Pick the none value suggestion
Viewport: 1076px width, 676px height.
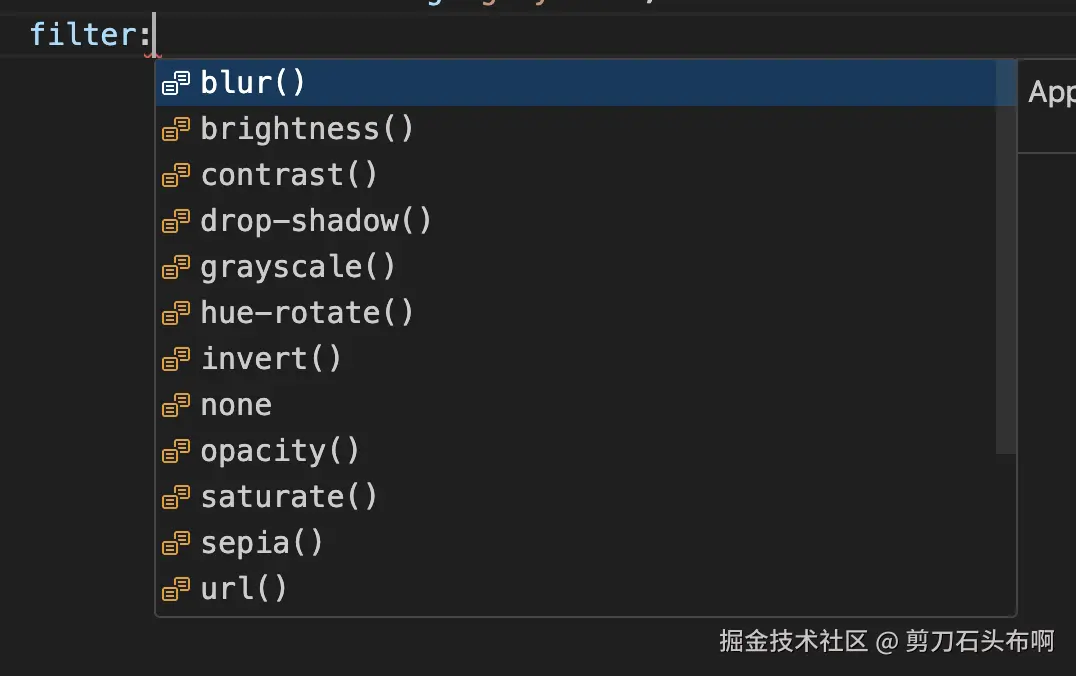coord(236,405)
